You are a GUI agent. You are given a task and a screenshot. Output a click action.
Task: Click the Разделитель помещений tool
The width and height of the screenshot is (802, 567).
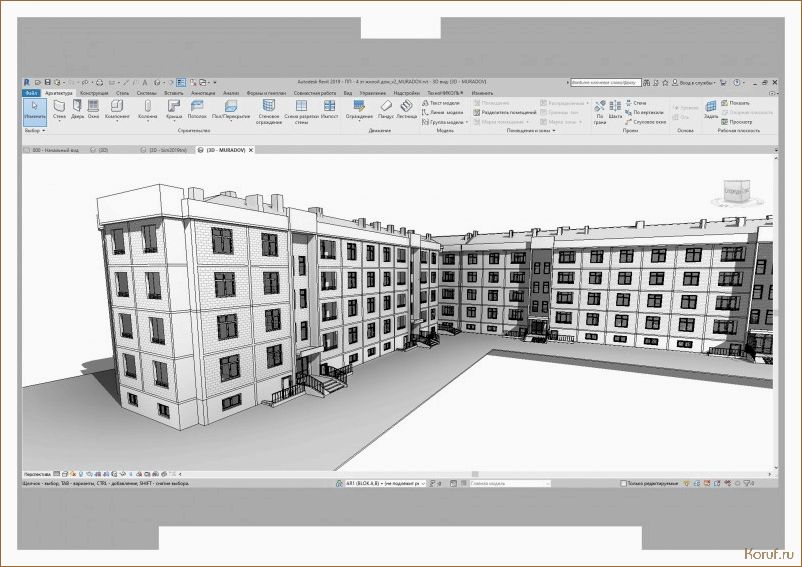pos(505,112)
